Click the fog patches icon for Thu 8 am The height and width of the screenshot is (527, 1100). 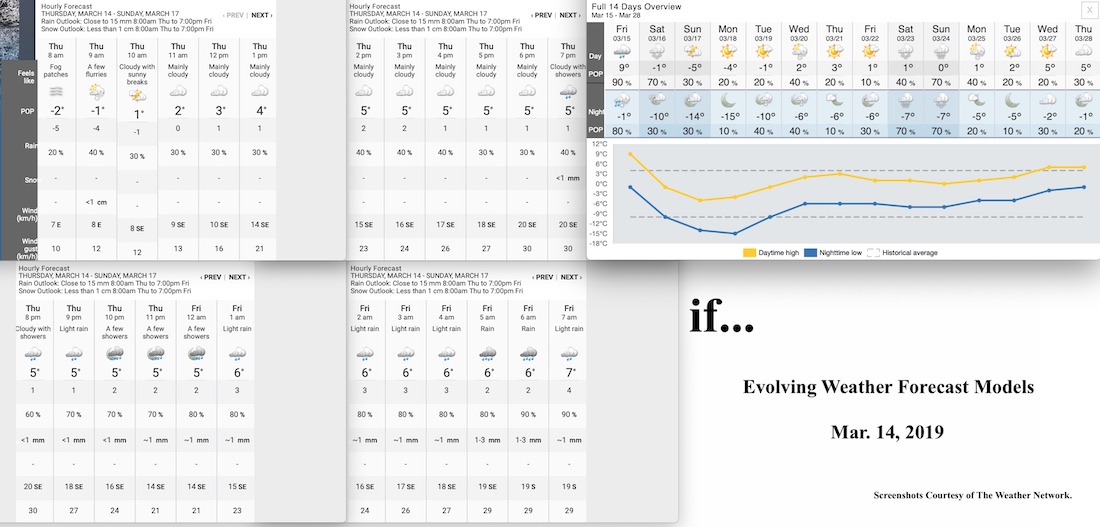click(55, 91)
